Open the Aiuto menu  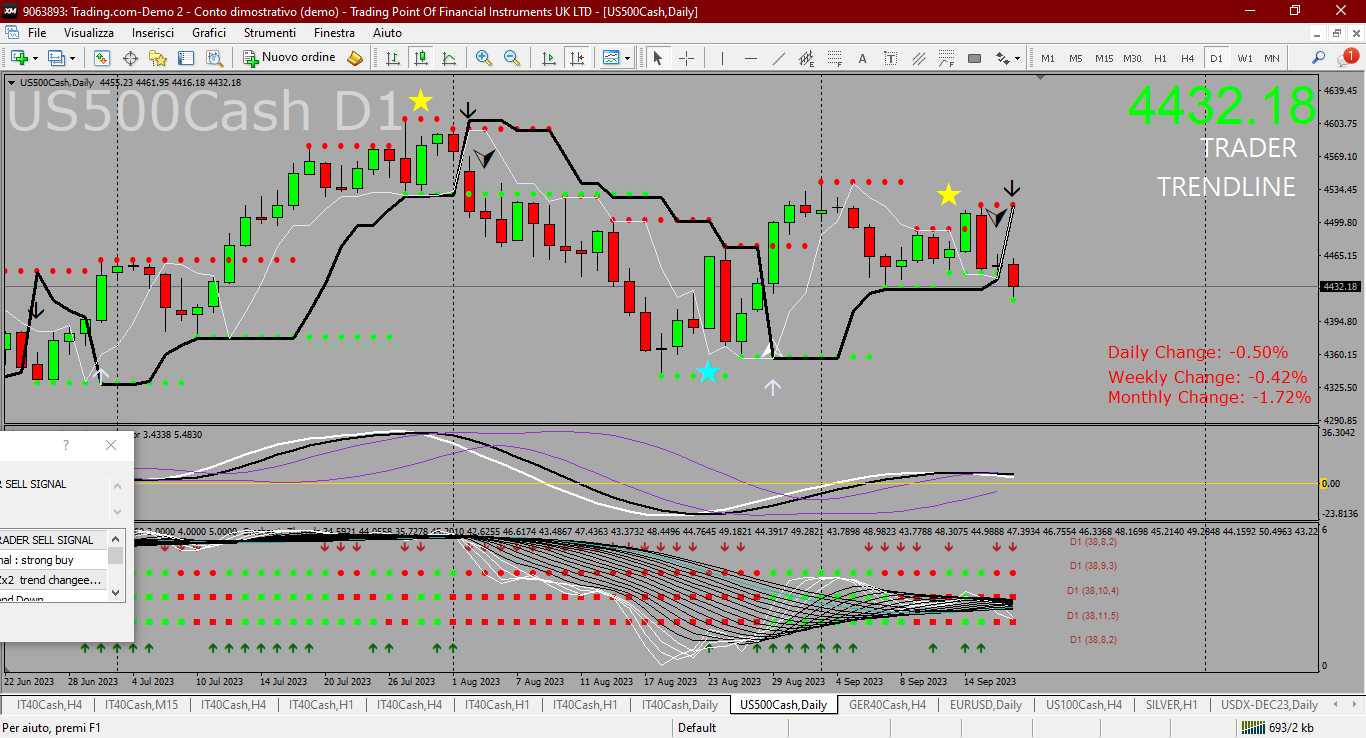point(387,33)
